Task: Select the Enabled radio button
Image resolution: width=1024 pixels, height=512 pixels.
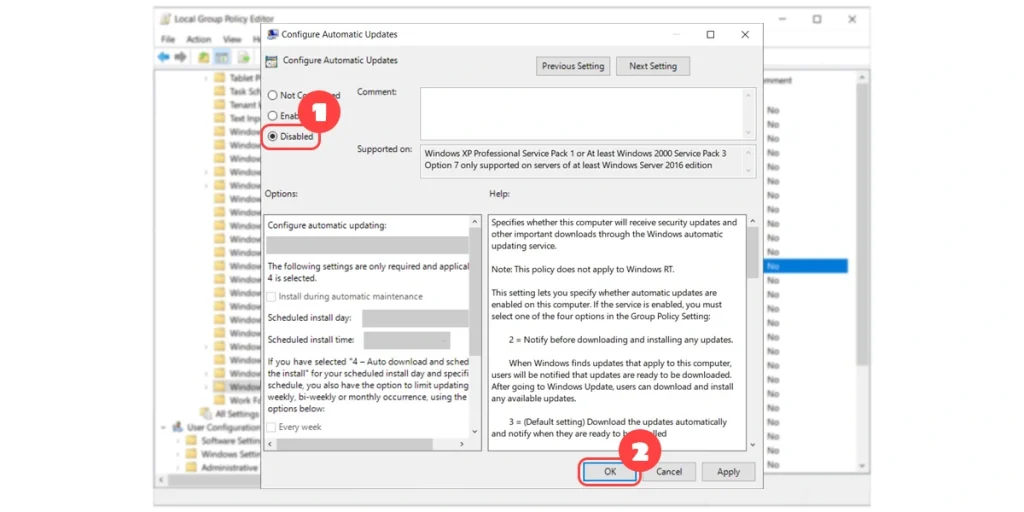Action: tap(272, 116)
